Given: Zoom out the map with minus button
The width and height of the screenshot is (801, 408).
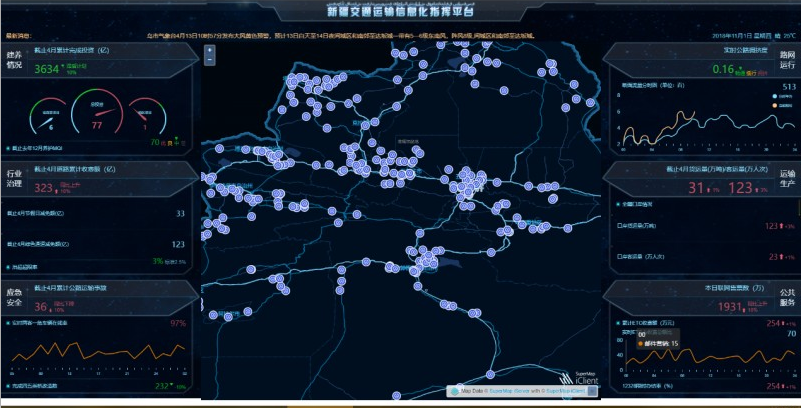Looking at the screenshot, I should pyautogui.click(x=210, y=60).
